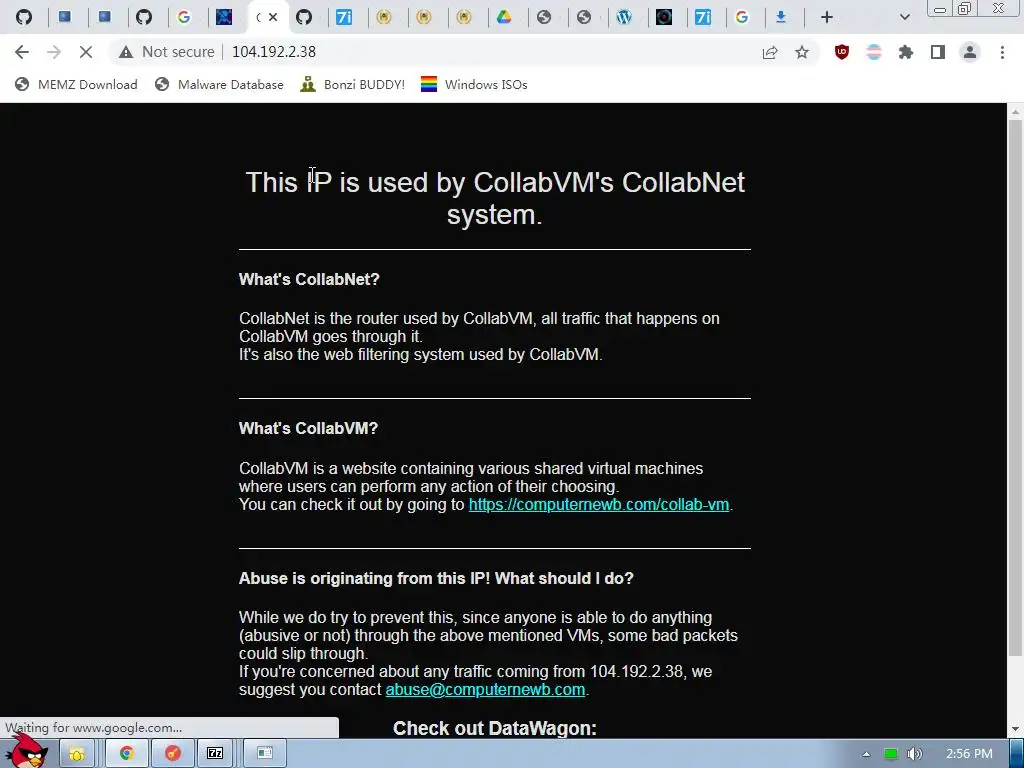
Task: Open a new browser tab
Action: click(x=827, y=18)
